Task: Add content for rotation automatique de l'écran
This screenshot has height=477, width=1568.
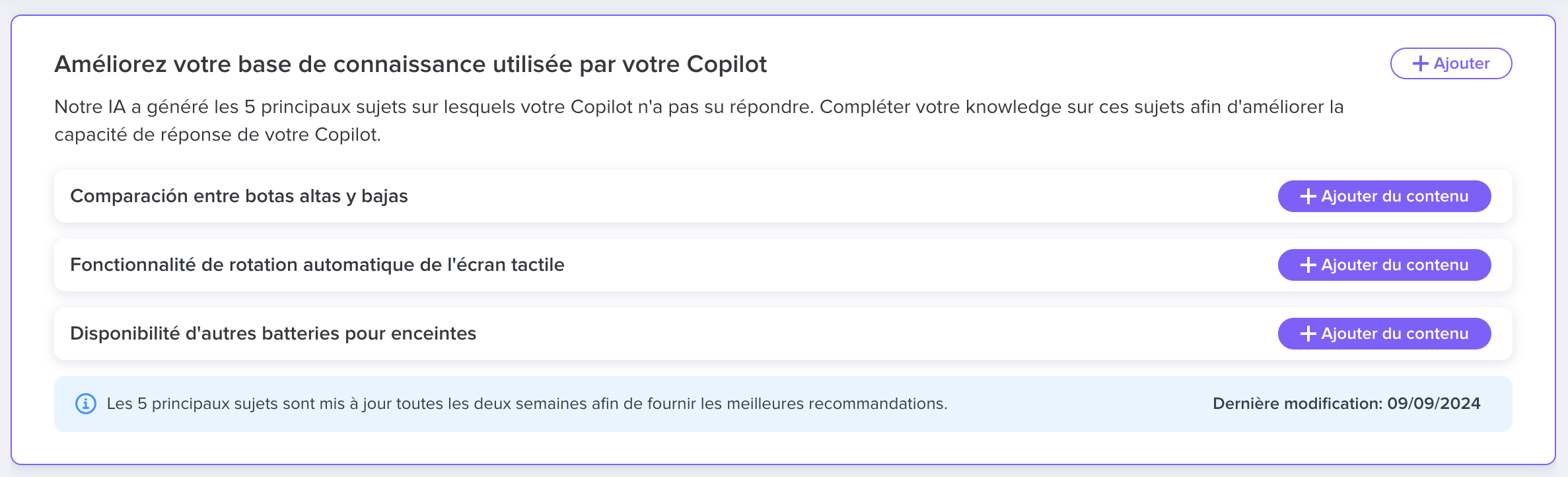Action: 1384,265
